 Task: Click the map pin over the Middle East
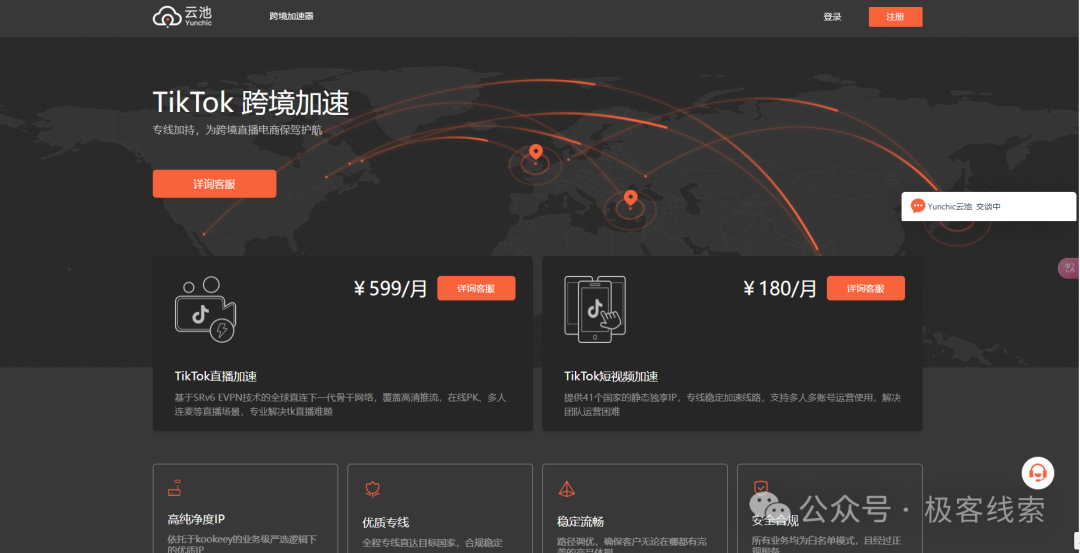[x=630, y=198]
